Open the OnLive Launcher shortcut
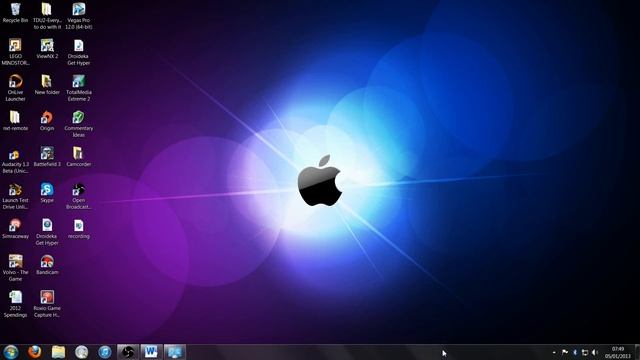 (x=15, y=88)
